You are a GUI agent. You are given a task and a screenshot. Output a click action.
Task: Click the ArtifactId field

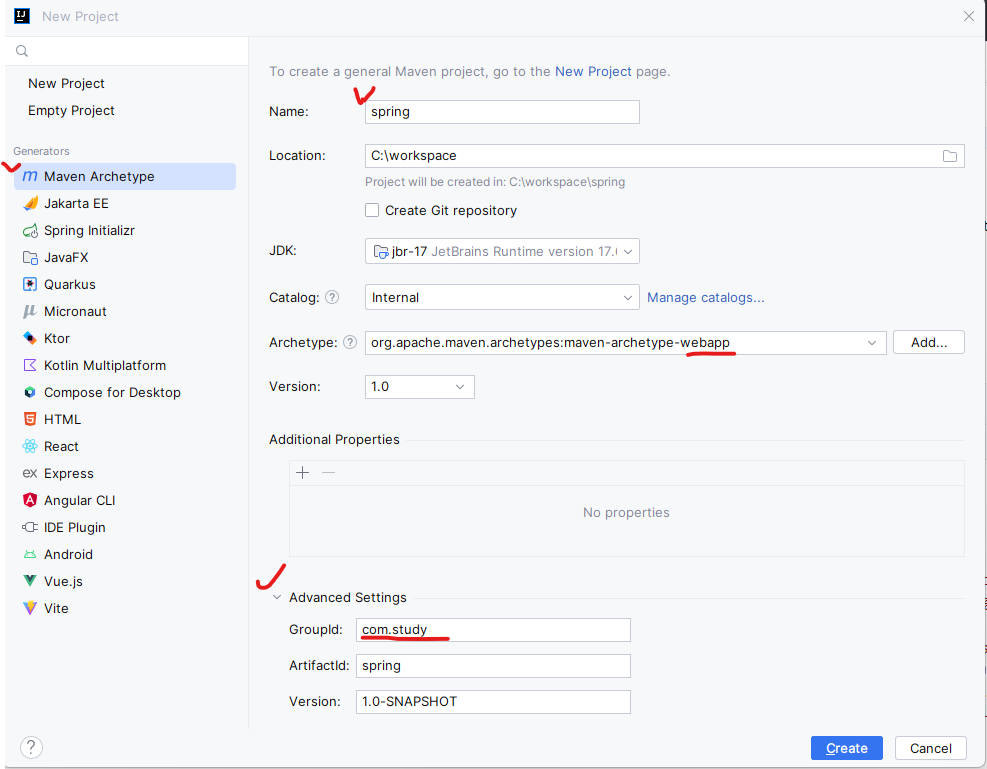click(x=493, y=666)
